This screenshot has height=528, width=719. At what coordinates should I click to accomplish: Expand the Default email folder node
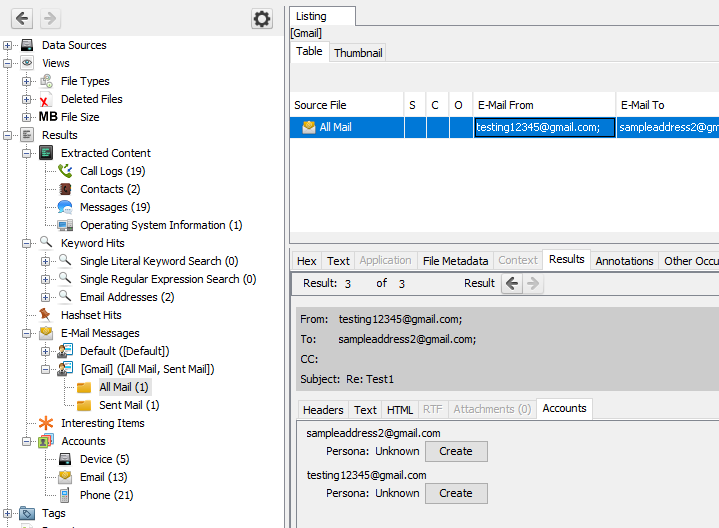point(46,351)
